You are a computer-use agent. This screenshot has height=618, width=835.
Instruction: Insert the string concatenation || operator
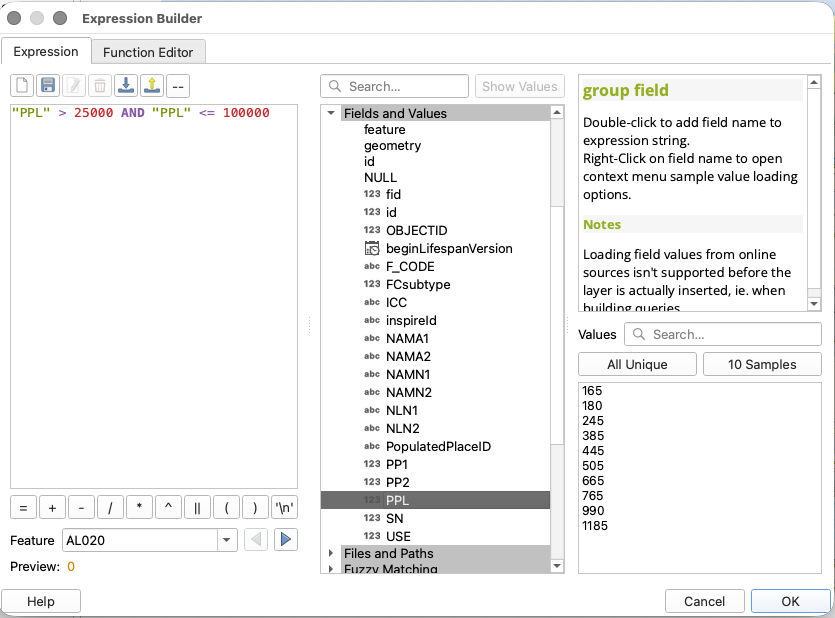[198, 507]
